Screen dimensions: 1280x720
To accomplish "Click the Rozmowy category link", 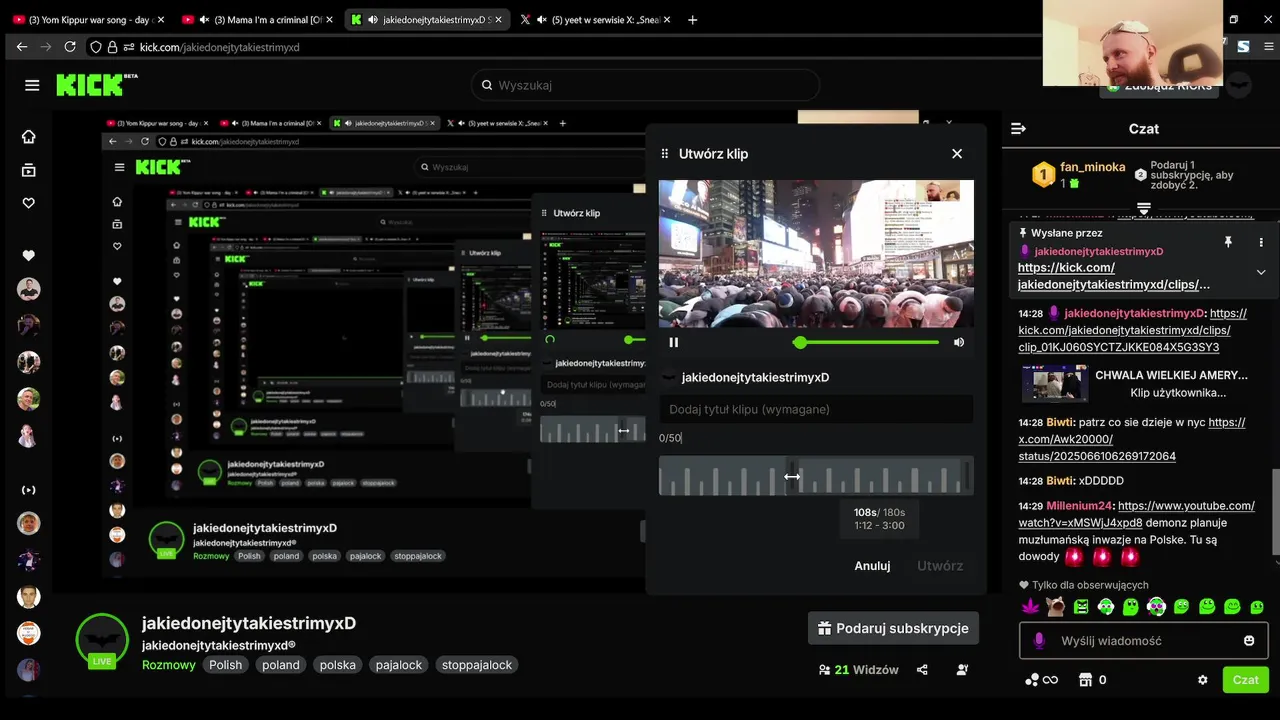I will click(x=169, y=665).
